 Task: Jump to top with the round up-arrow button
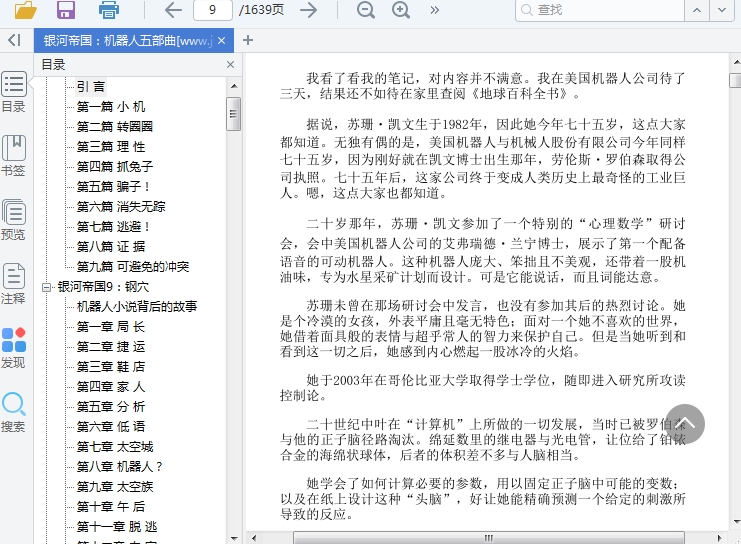coord(685,424)
